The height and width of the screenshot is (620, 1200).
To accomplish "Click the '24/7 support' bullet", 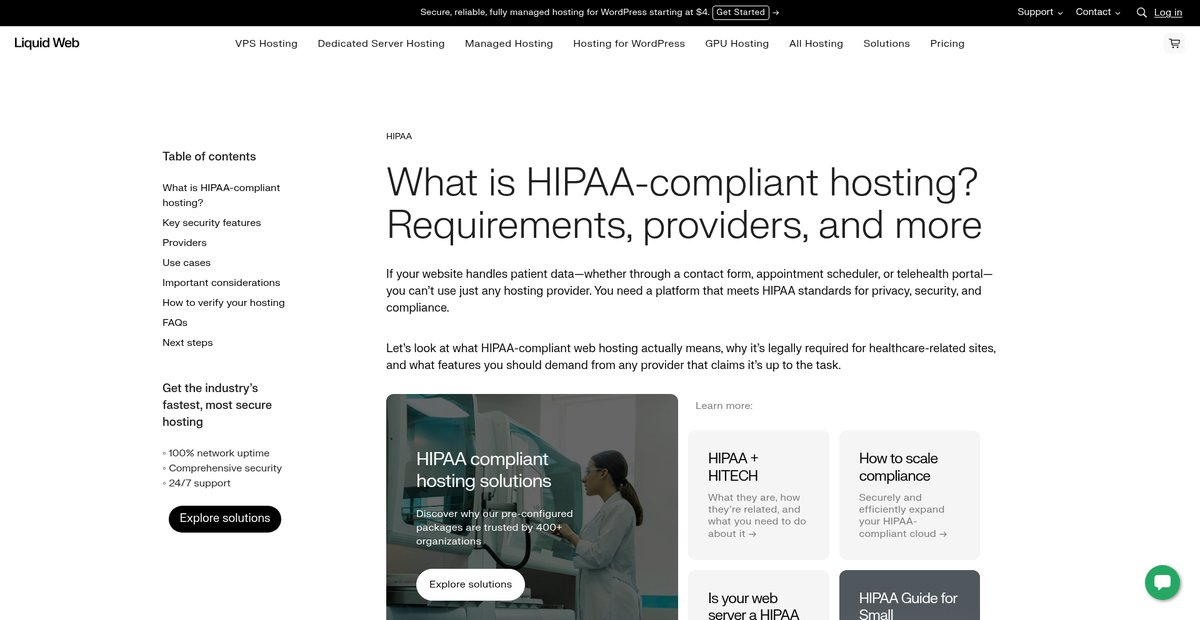I will pos(197,483).
